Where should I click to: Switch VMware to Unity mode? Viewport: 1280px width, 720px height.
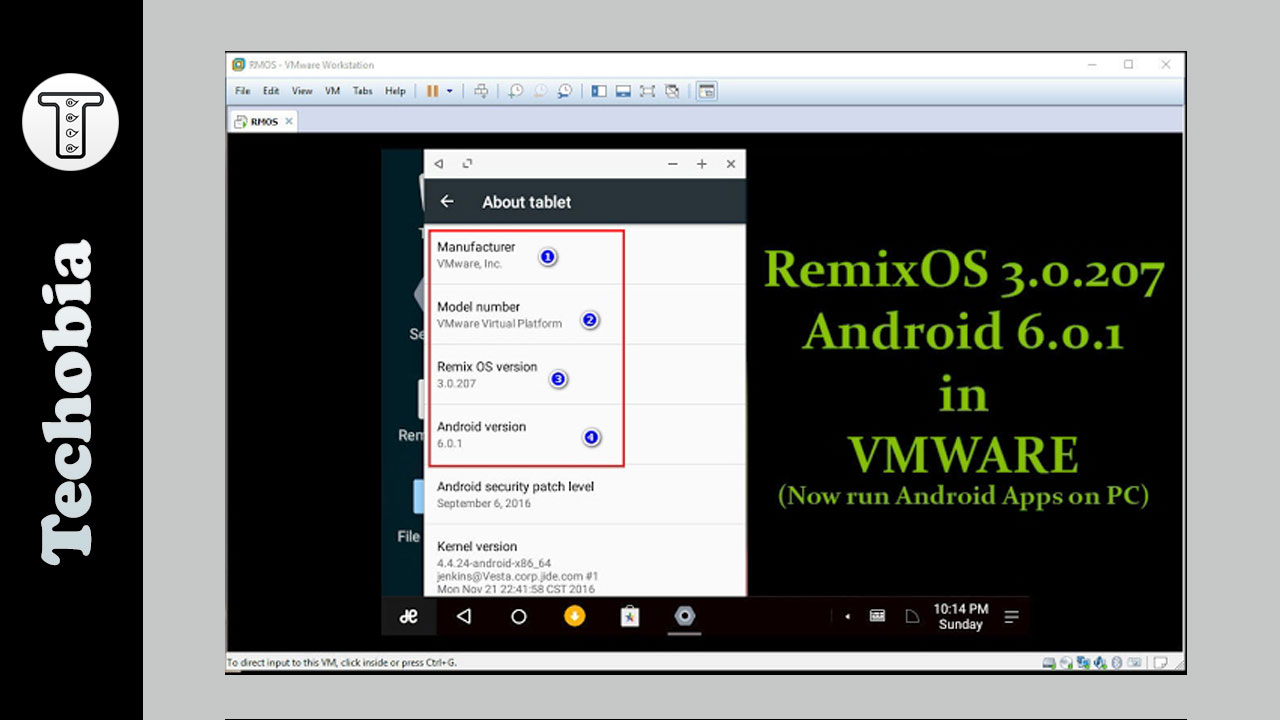[672, 91]
